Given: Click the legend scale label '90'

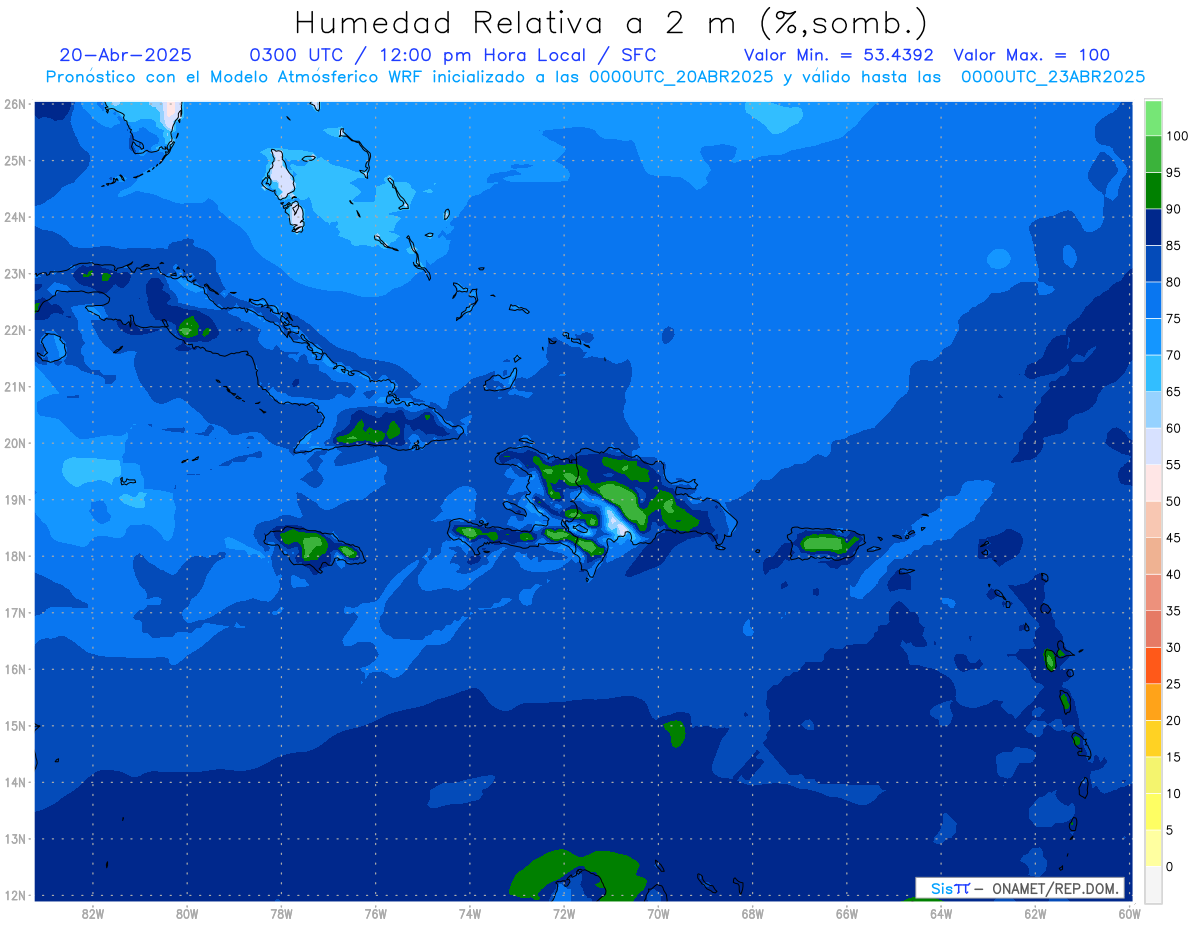Looking at the screenshot, I should coord(1173,209).
